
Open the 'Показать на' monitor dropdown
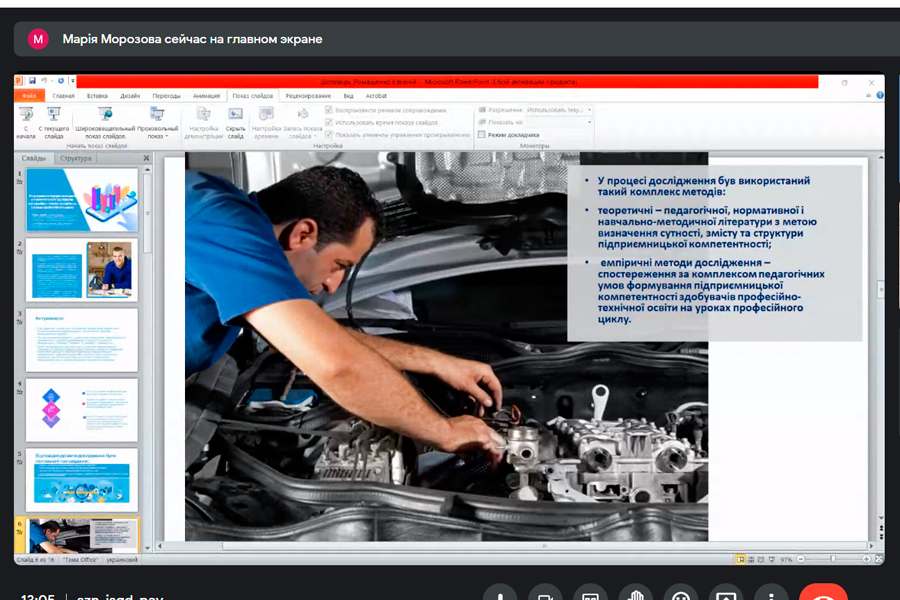[x=559, y=121]
